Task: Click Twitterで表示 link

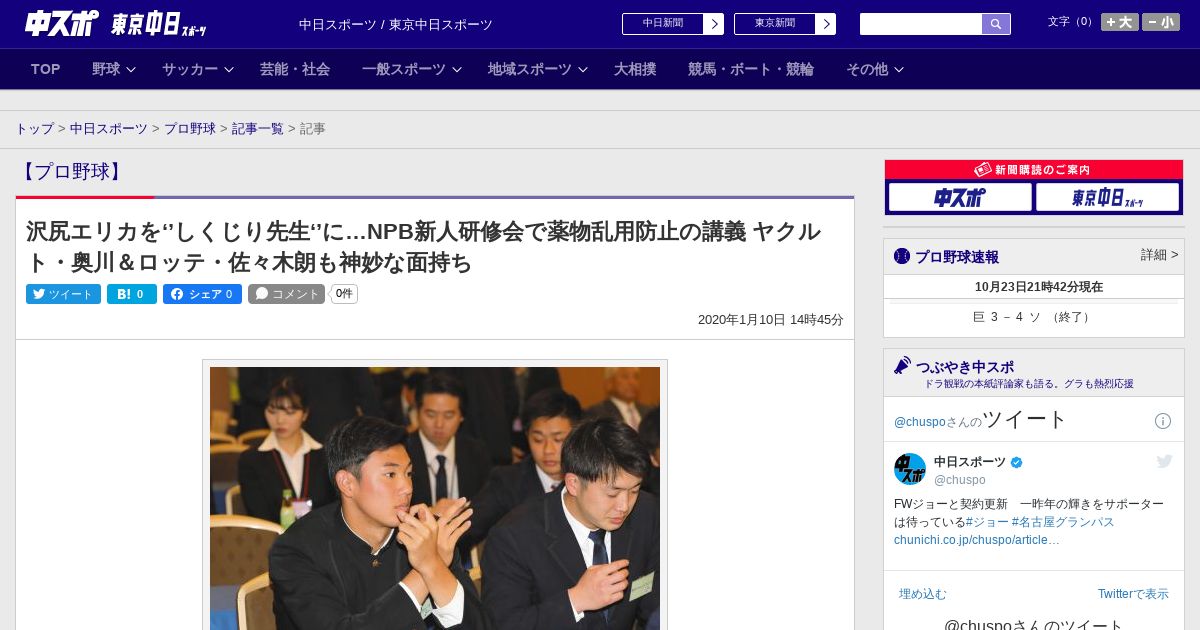Action: (1133, 594)
